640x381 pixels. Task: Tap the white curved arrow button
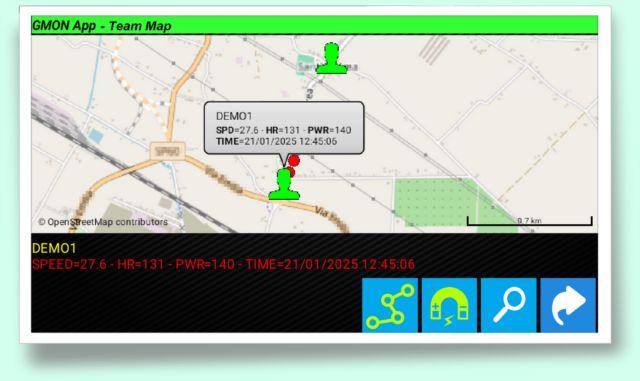point(568,305)
